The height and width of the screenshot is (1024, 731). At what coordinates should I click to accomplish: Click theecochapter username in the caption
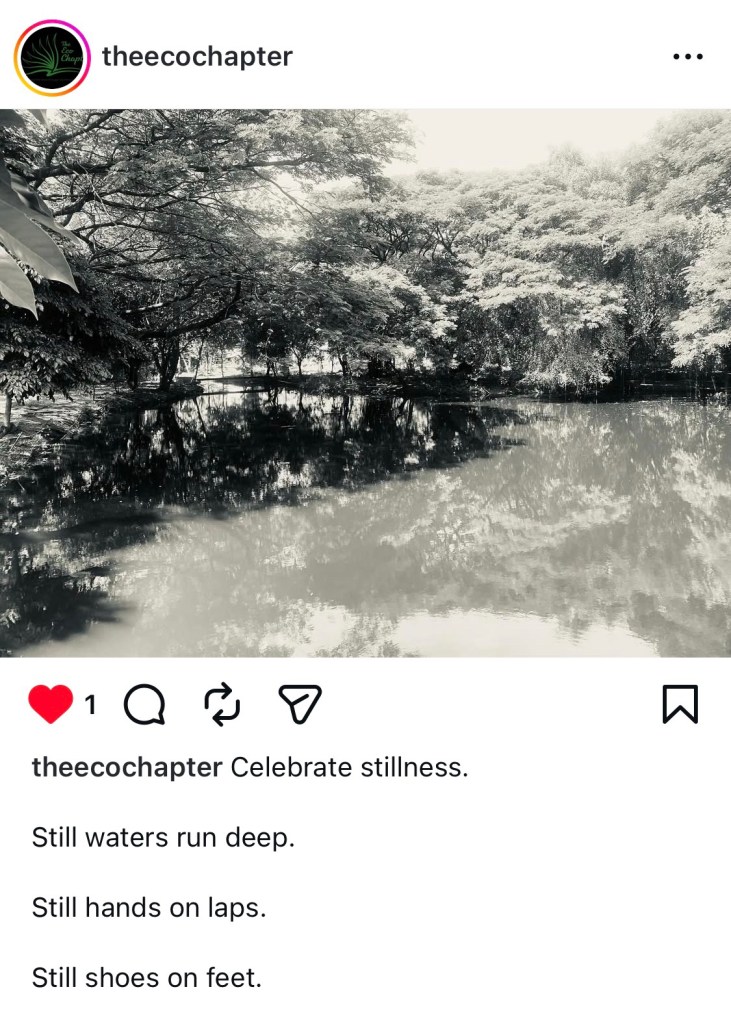tap(127, 768)
